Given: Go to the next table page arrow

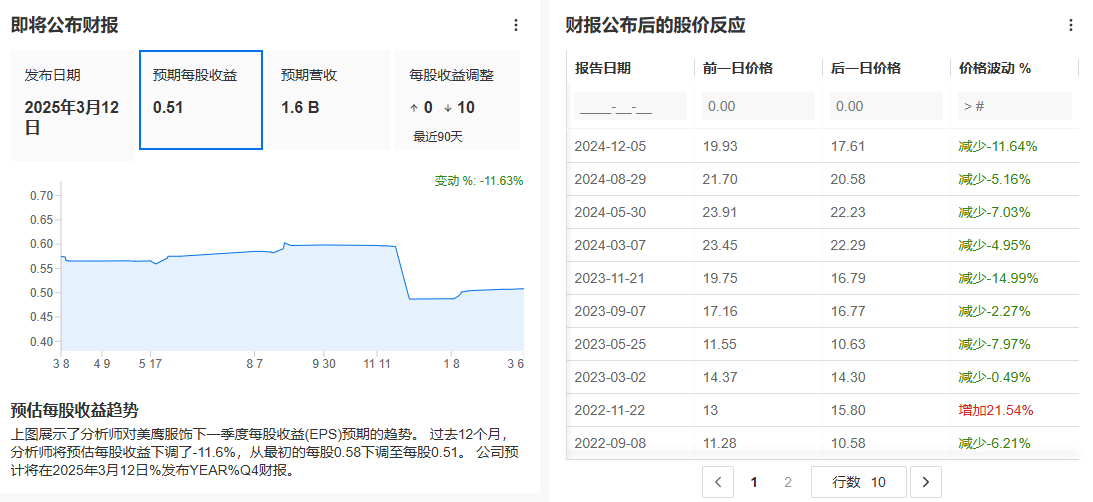Looking at the screenshot, I should (x=925, y=482).
